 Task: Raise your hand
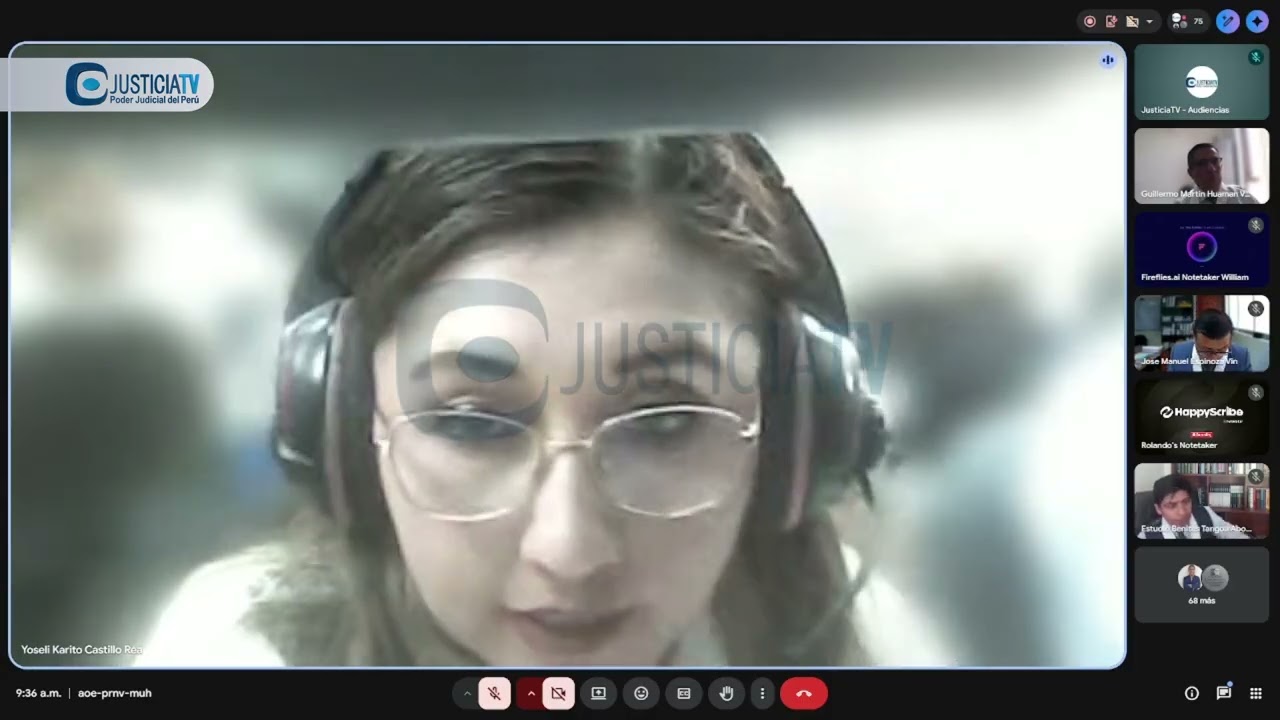(727, 693)
